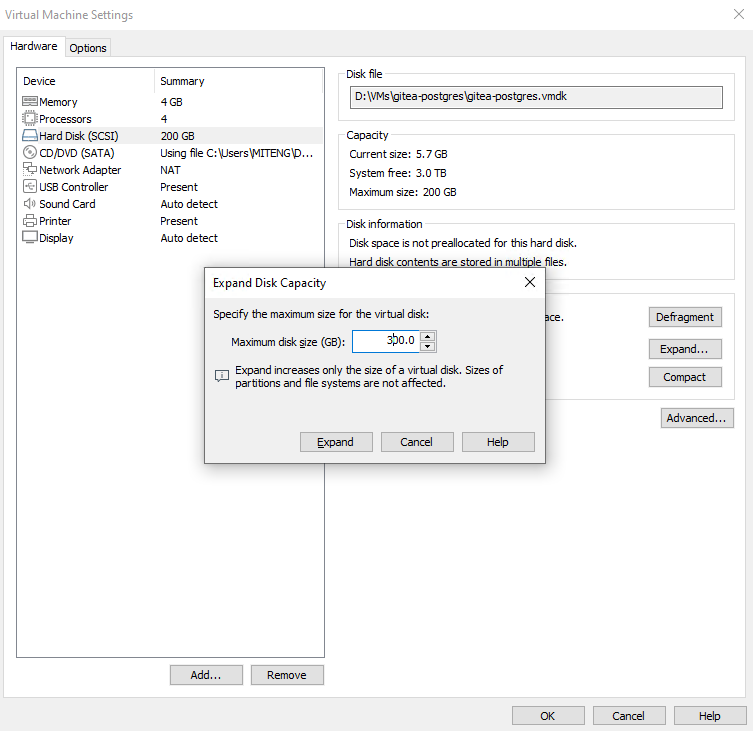Select the Display device icon
753x731 pixels.
pos(30,238)
